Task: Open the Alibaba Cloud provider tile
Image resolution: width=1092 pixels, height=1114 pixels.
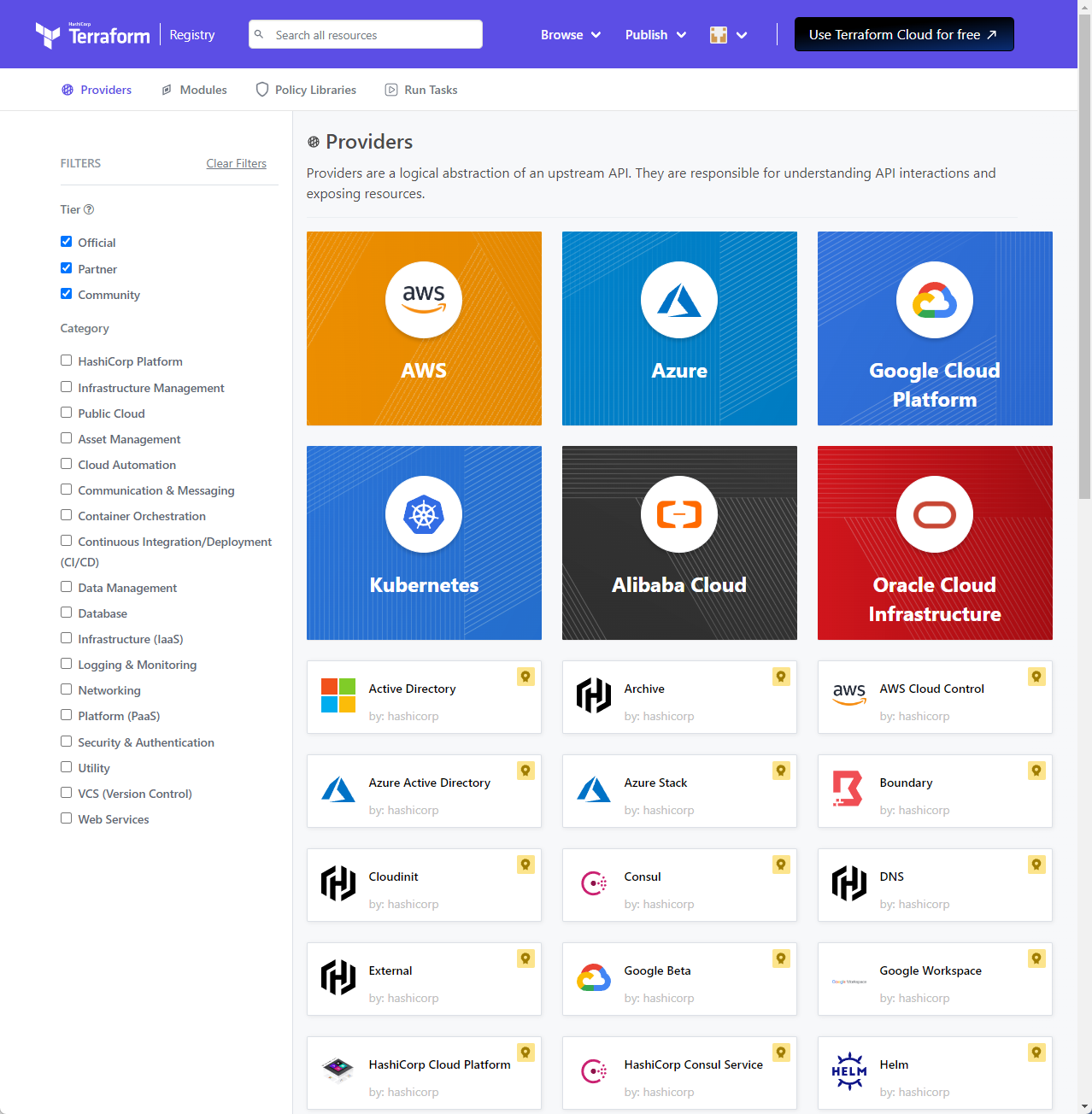Action: 679,543
